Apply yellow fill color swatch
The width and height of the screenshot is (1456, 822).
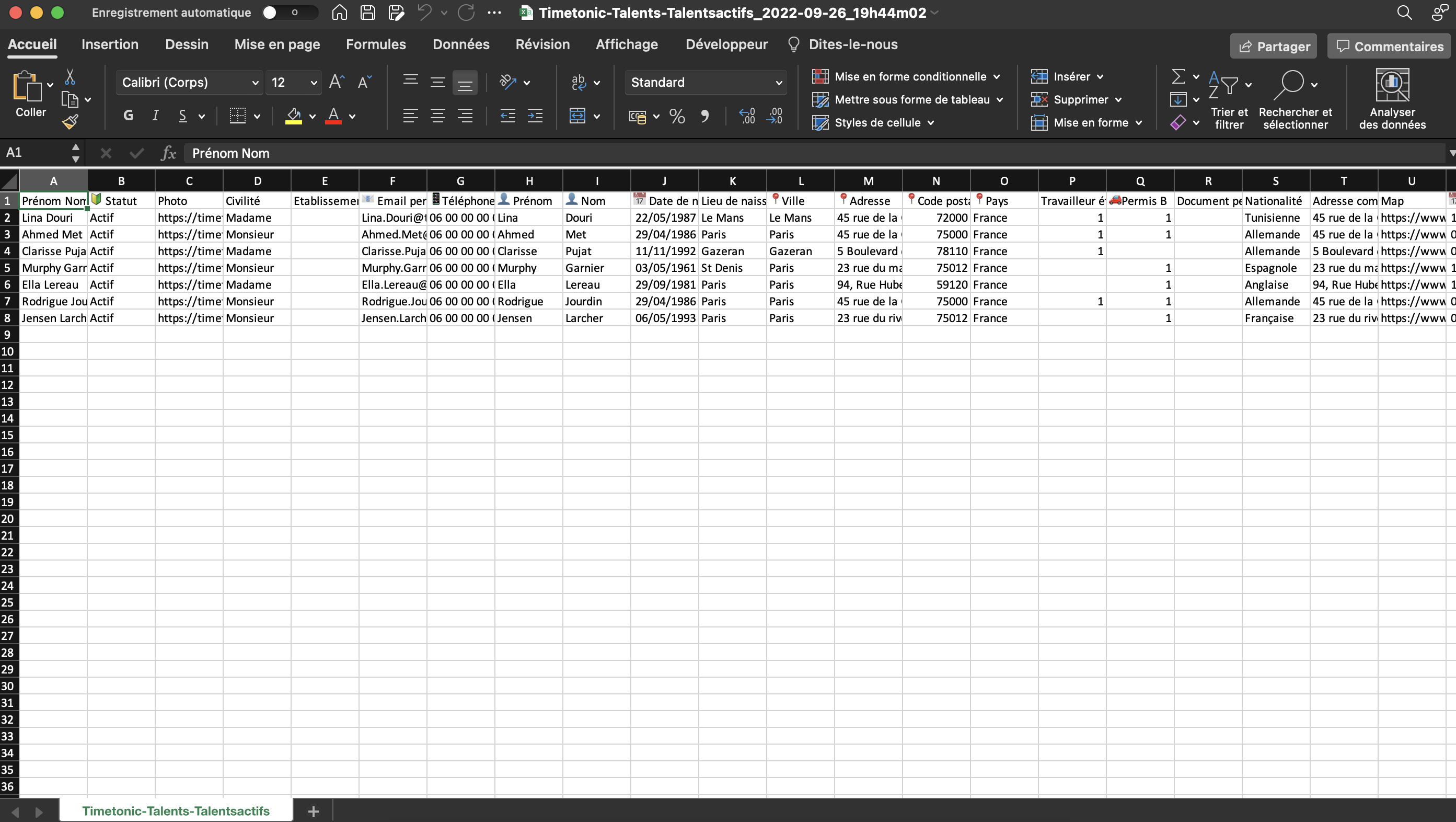(x=293, y=116)
